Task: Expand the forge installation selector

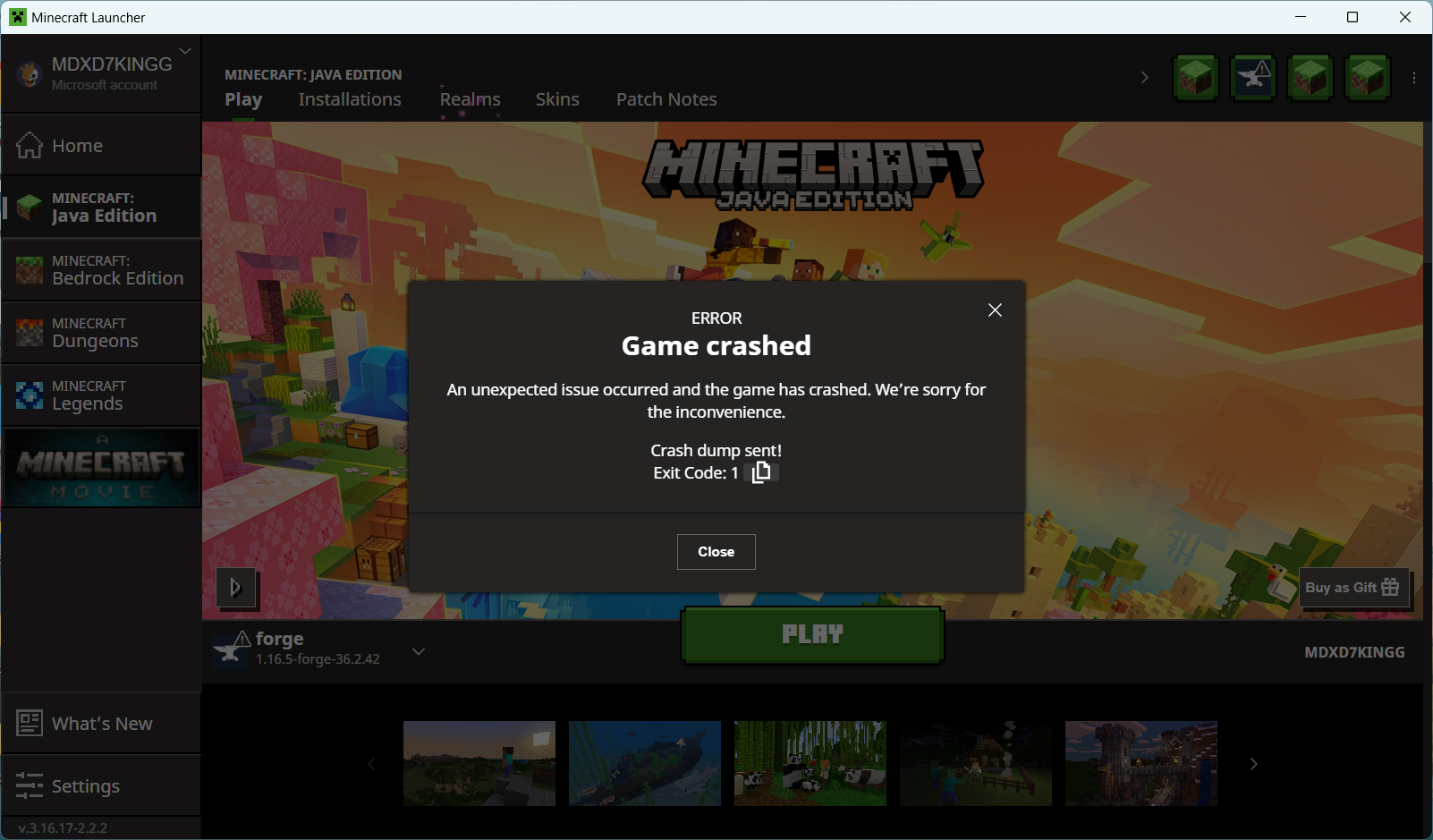Action: [418, 651]
